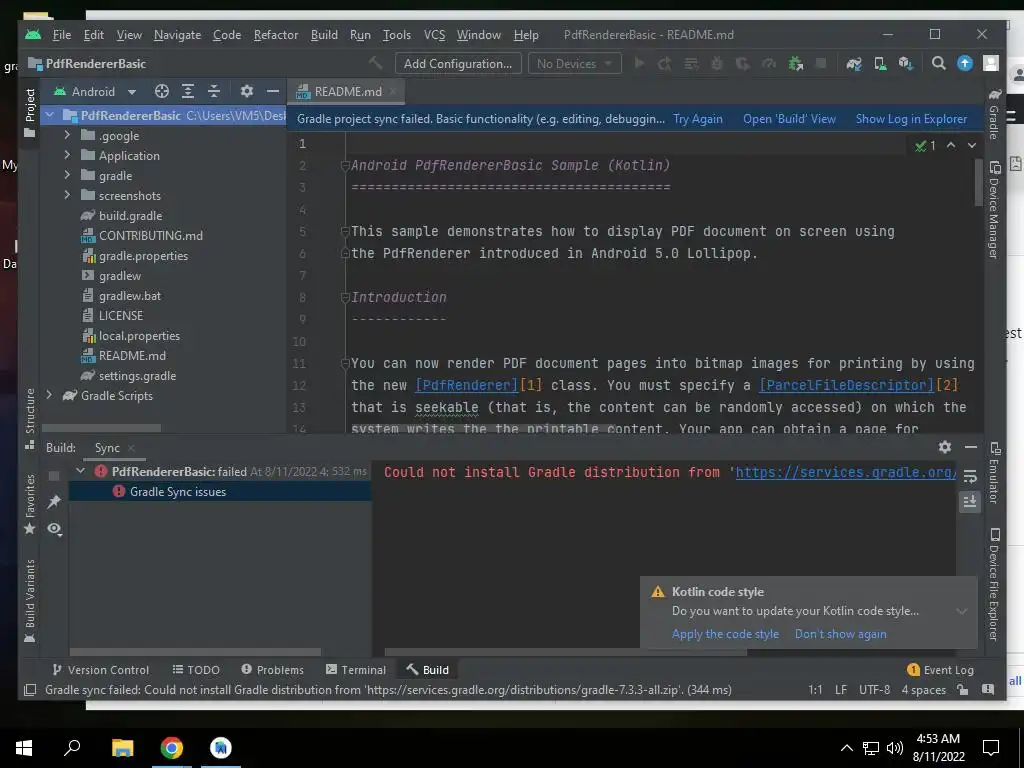Viewport: 1024px width, 768px height.
Task: Click Select Opened File target icon
Action: 161,91
